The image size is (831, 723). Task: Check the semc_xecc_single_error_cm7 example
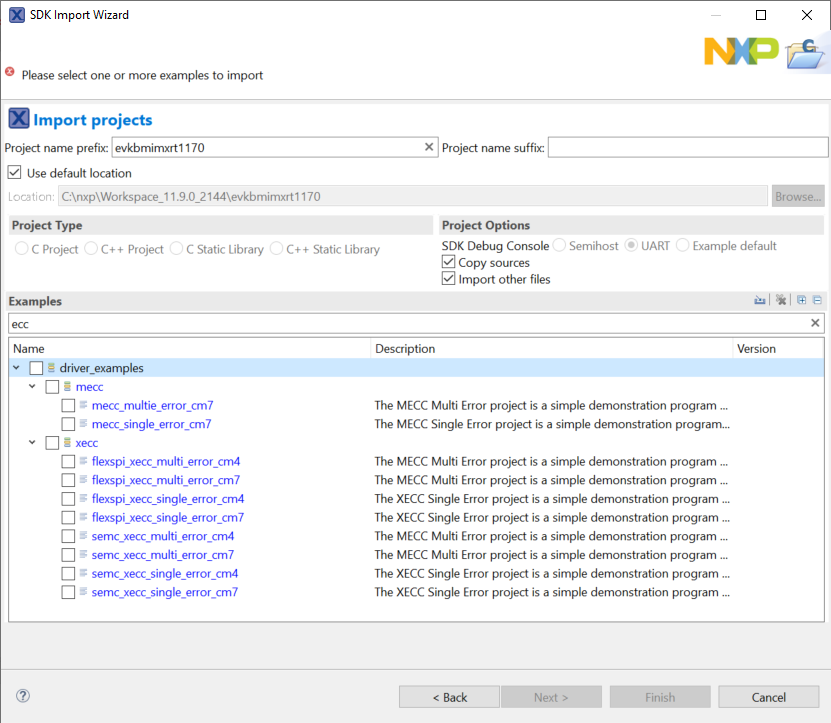[x=68, y=592]
